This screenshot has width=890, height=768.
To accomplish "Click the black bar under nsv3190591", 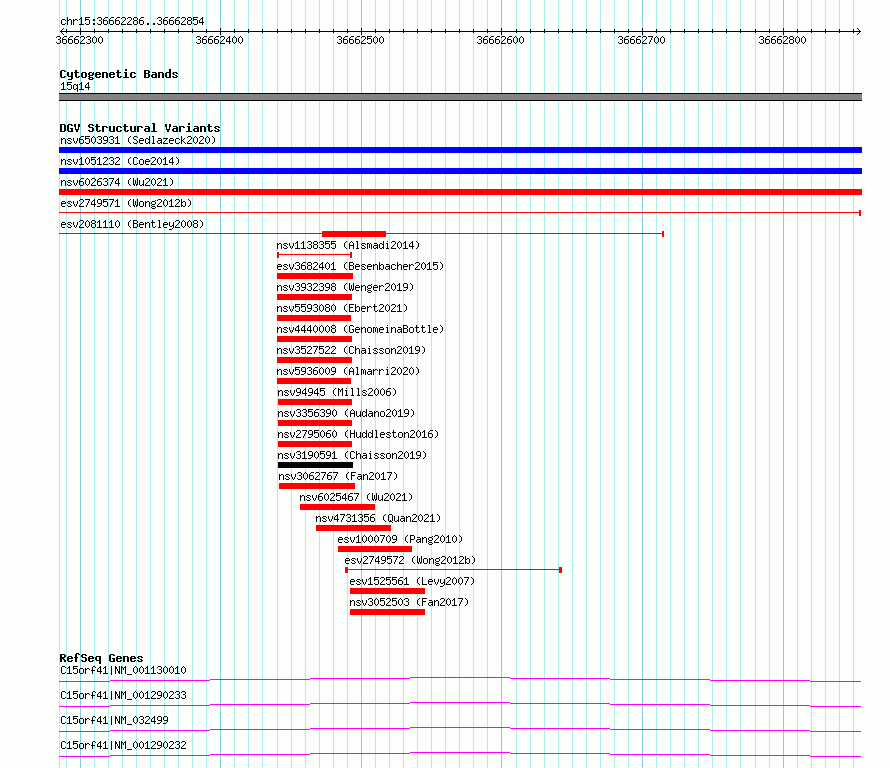I will [315, 465].
